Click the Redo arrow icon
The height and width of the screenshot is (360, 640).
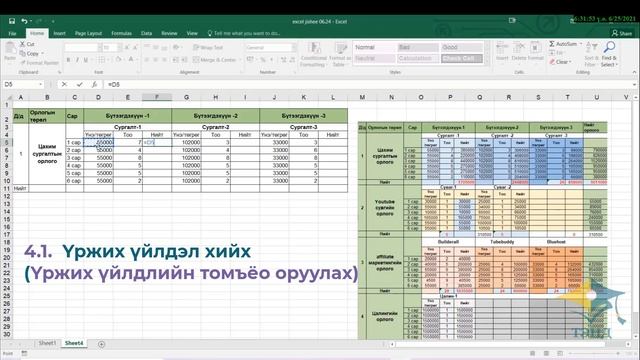click(40, 21)
